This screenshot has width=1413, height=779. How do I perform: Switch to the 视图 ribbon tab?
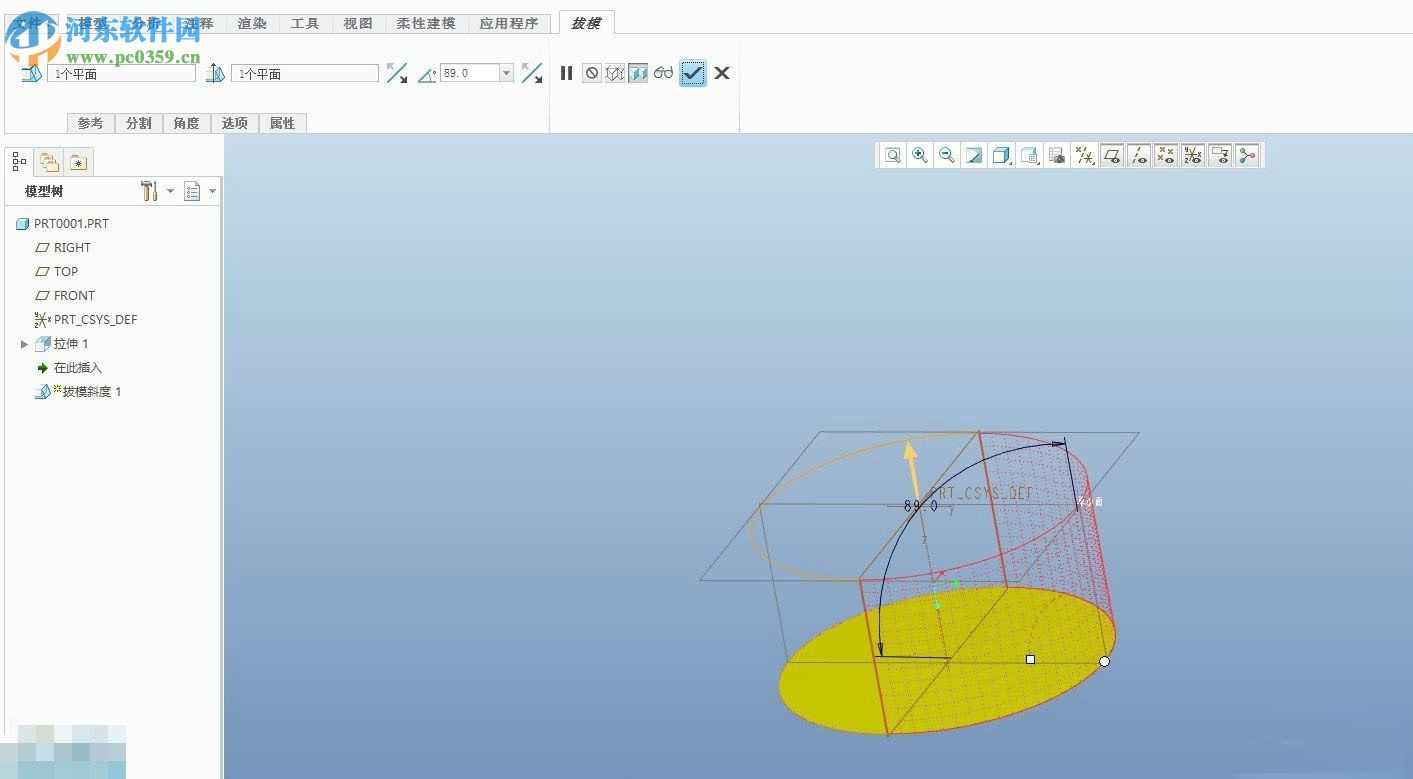pyautogui.click(x=358, y=23)
